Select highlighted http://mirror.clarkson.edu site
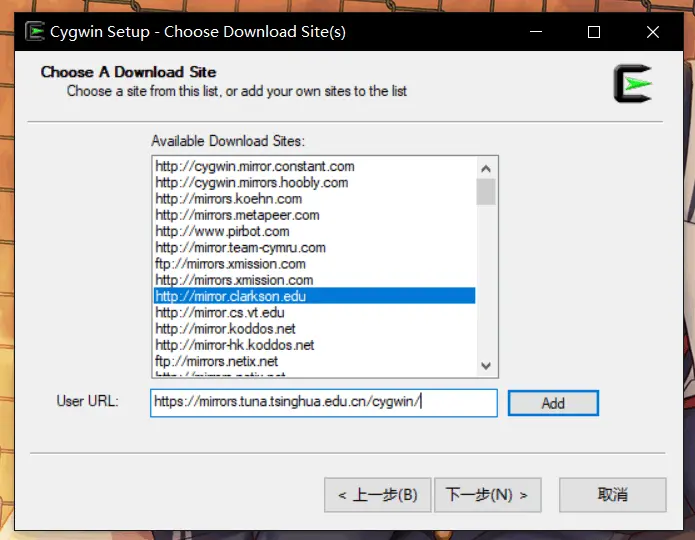The image size is (695, 540). 315,296
